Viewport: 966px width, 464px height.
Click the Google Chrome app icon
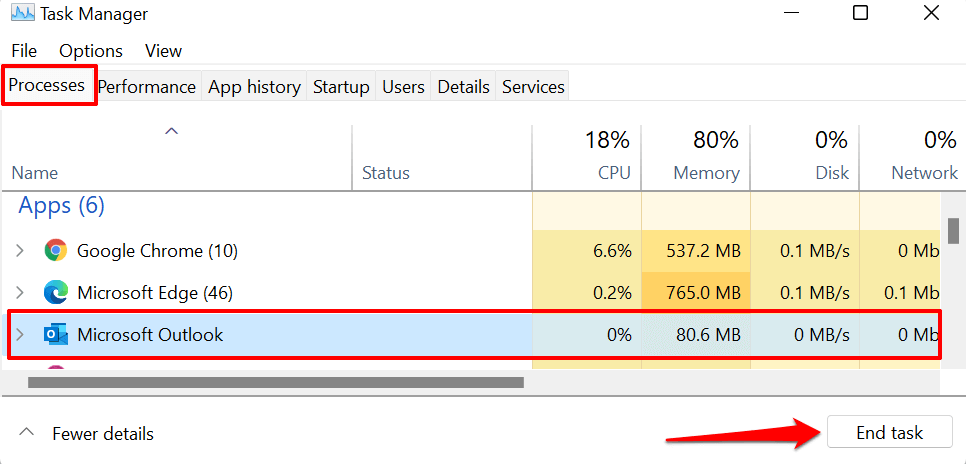(56, 250)
